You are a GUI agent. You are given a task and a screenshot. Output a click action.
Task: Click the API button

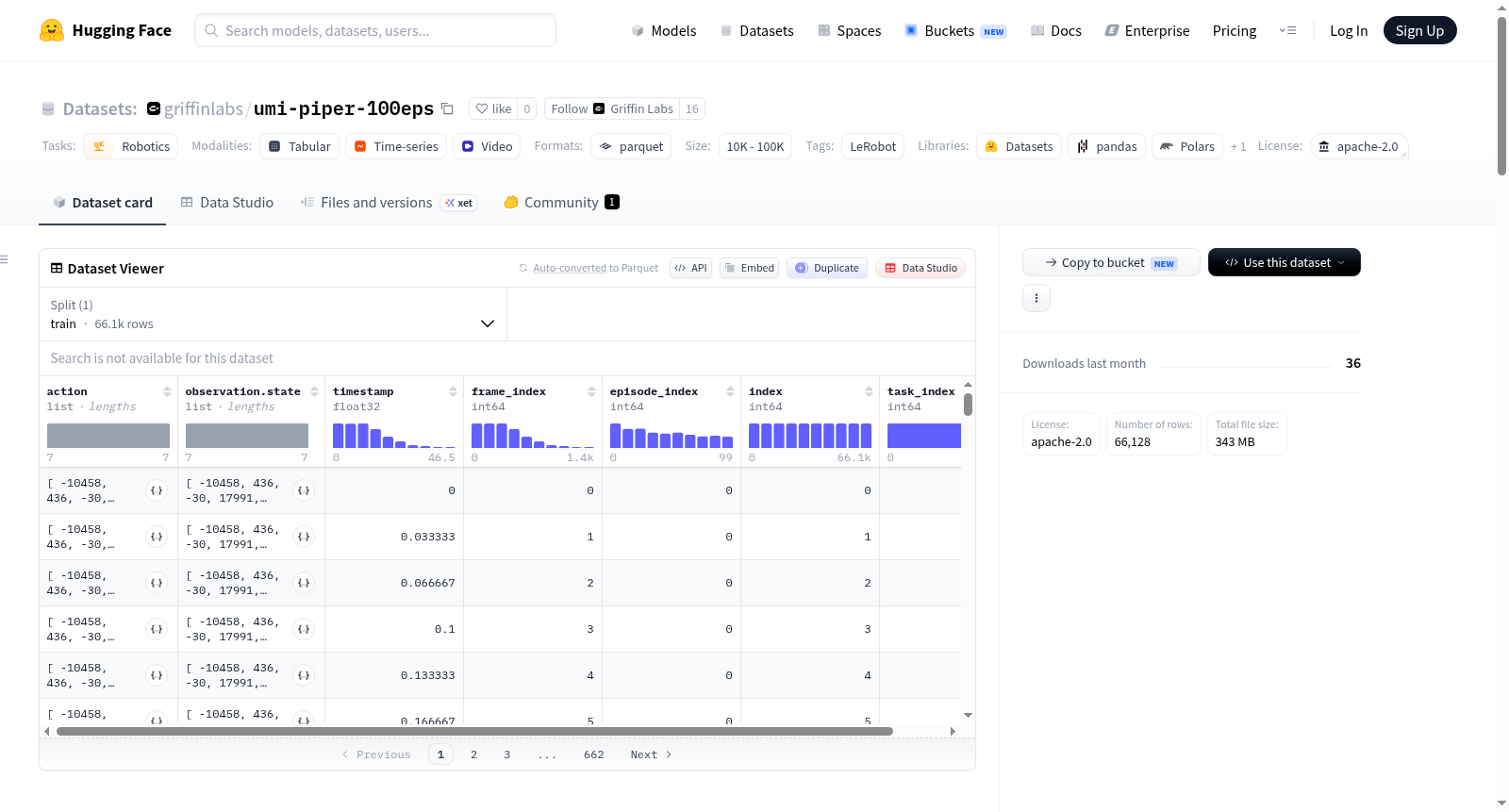pyautogui.click(x=690, y=268)
